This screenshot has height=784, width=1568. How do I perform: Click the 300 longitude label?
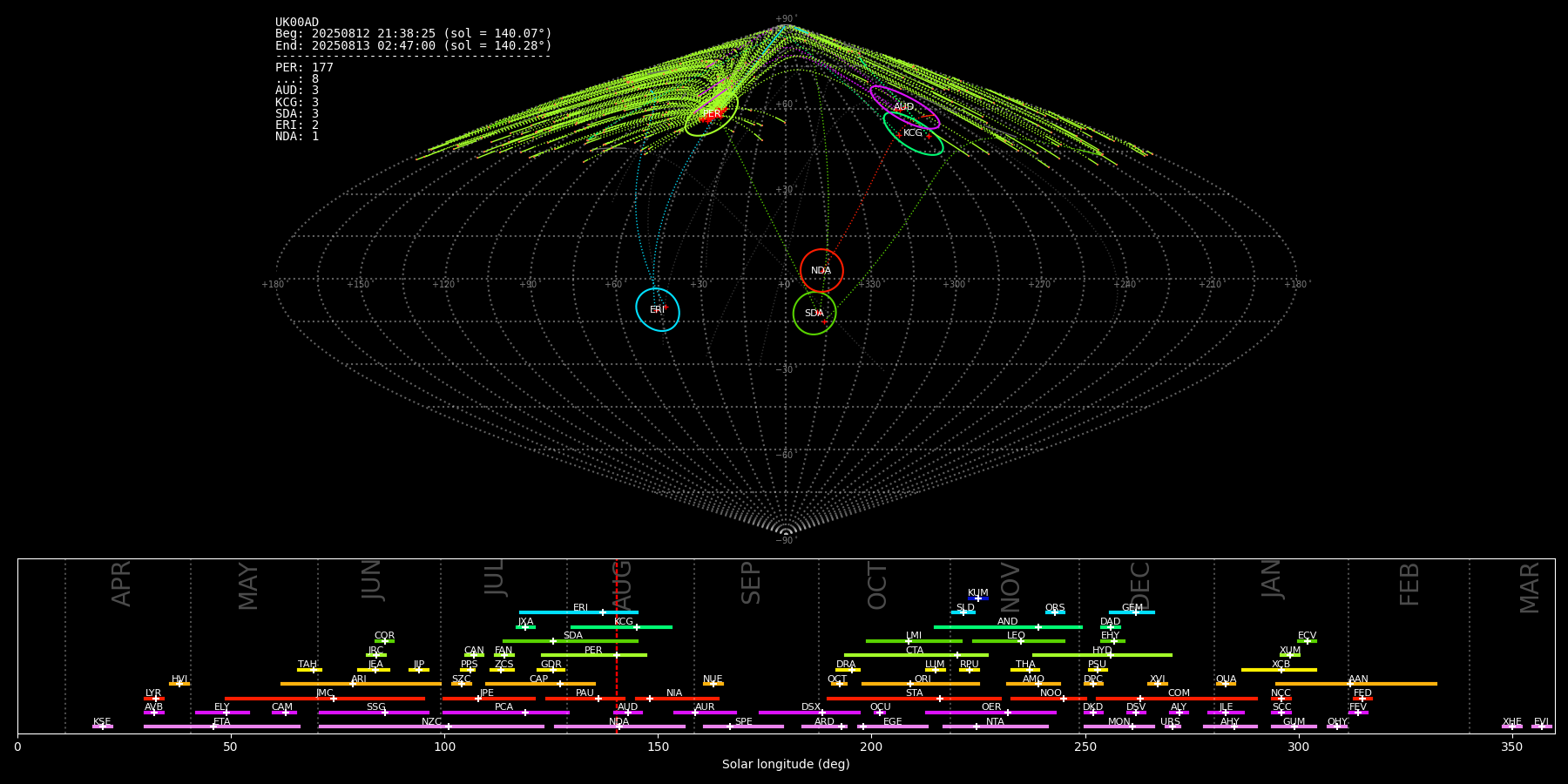tap(954, 285)
